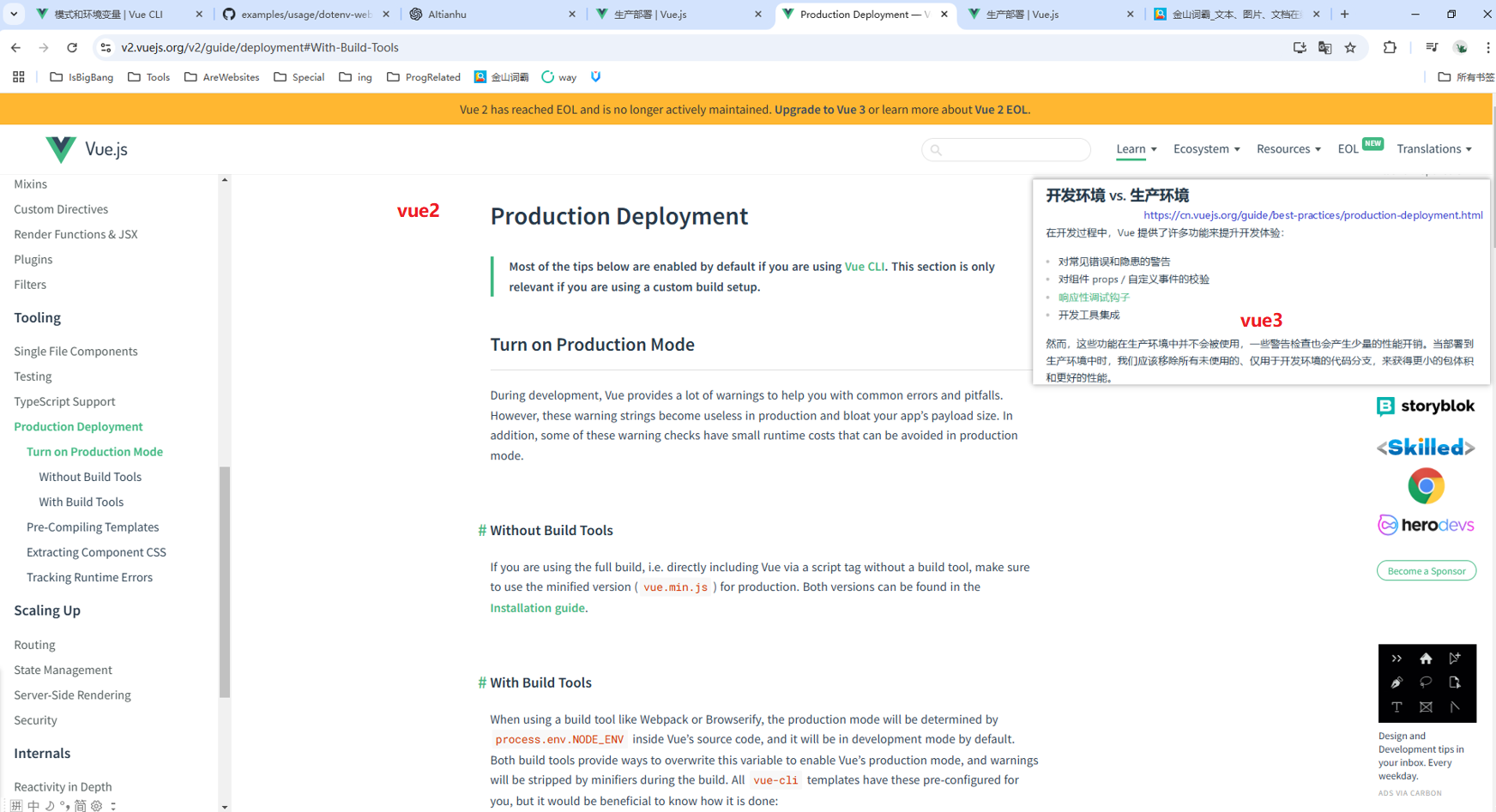Image resolution: width=1496 pixels, height=812 pixels.
Task: Expand the Learn menu
Action: tap(1136, 148)
